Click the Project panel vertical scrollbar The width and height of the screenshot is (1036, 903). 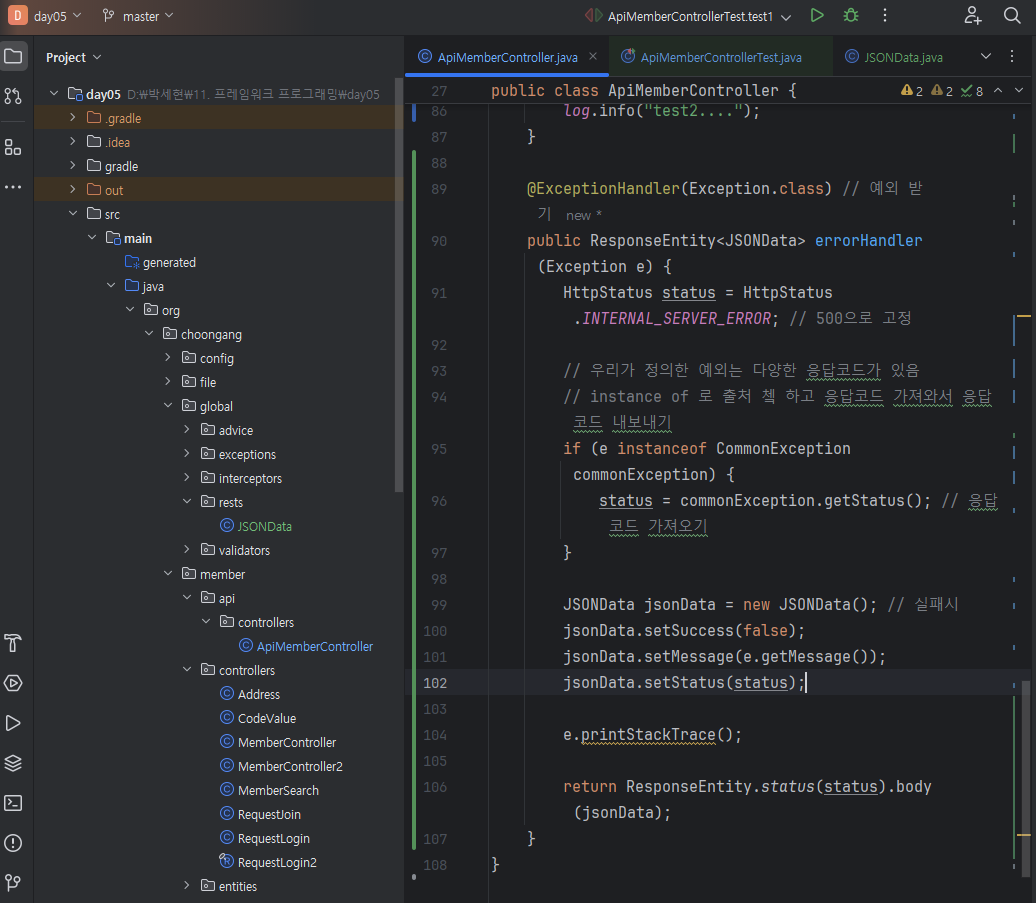(398, 284)
